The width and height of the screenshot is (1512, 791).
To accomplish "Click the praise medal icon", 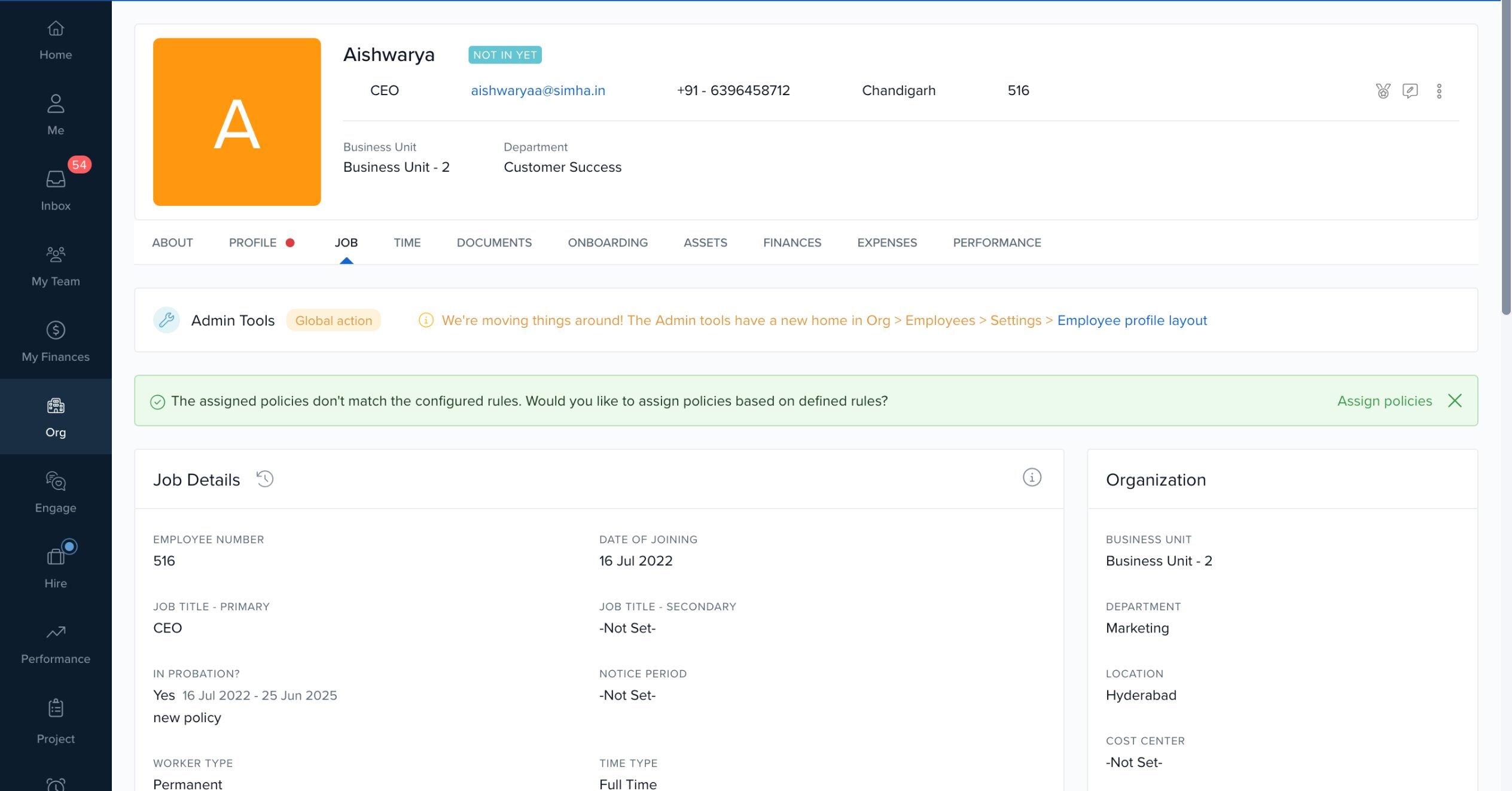I will (1383, 91).
